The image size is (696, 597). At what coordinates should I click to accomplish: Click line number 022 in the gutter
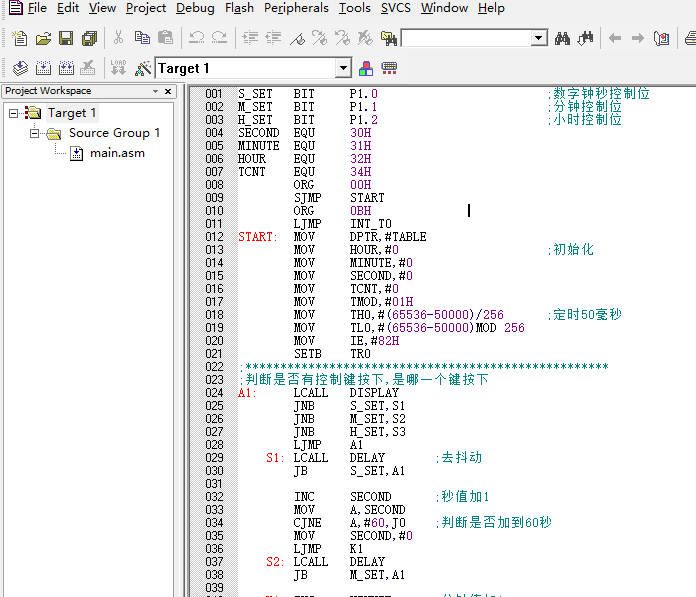click(x=214, y=367)
